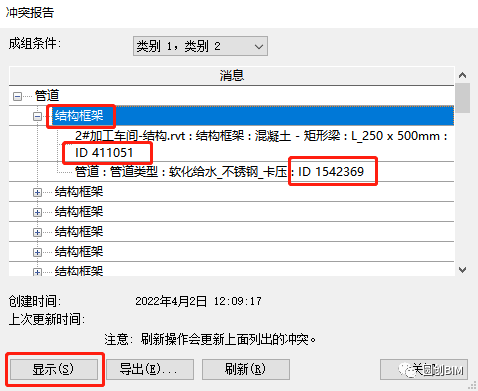Click the vertical scrollbar thumb

click(462, 98)
